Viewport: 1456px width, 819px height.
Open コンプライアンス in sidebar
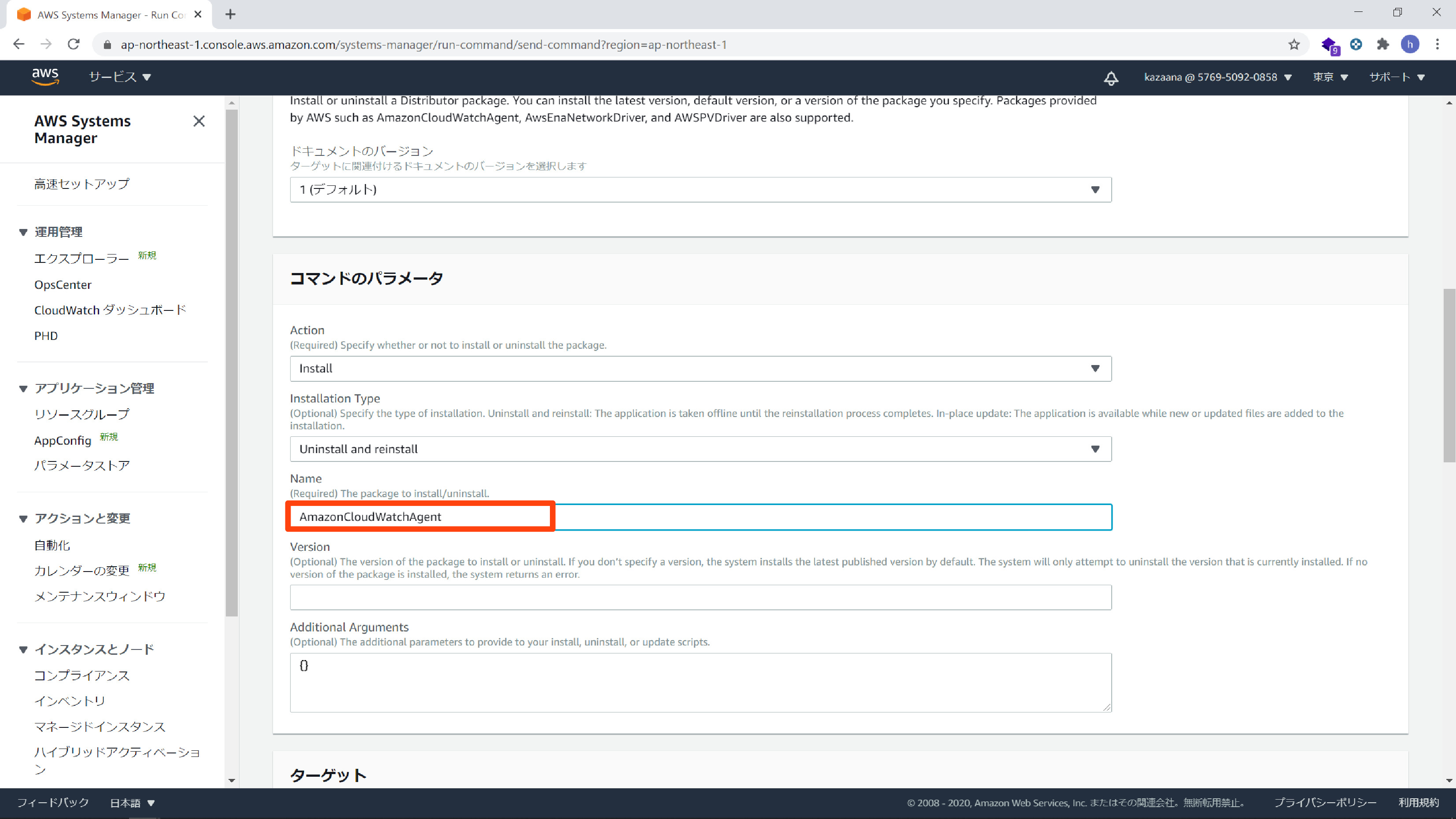pyautogui.click(x=82, y=675)
